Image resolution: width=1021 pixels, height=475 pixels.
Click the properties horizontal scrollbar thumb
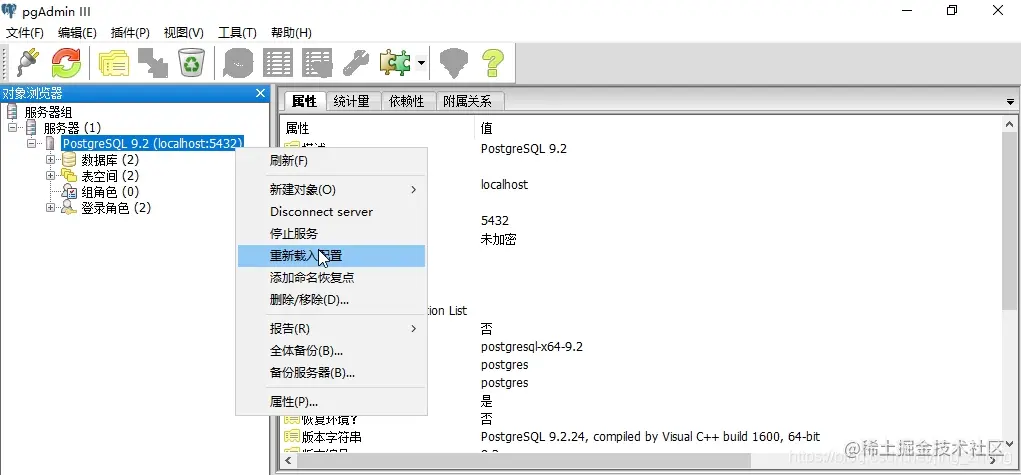(524, 459)
